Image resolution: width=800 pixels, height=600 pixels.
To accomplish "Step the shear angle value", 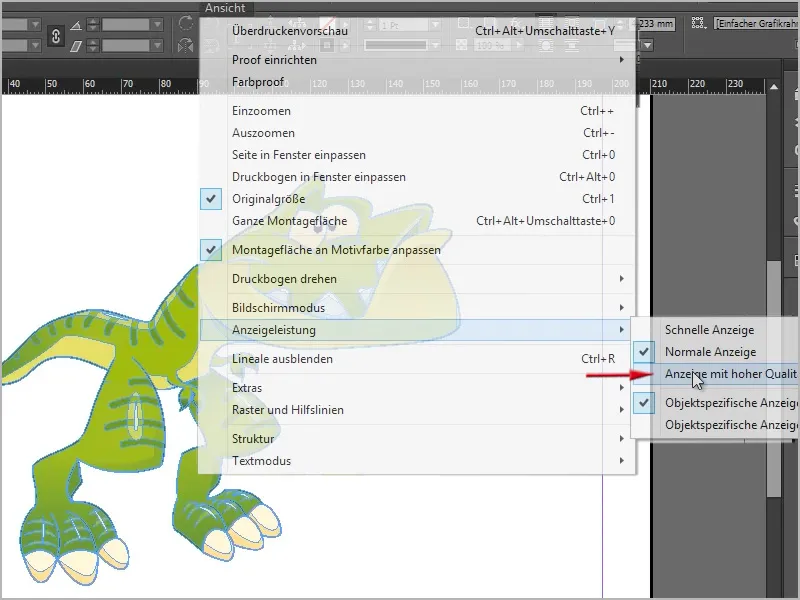I will click(x=92, y=46).
